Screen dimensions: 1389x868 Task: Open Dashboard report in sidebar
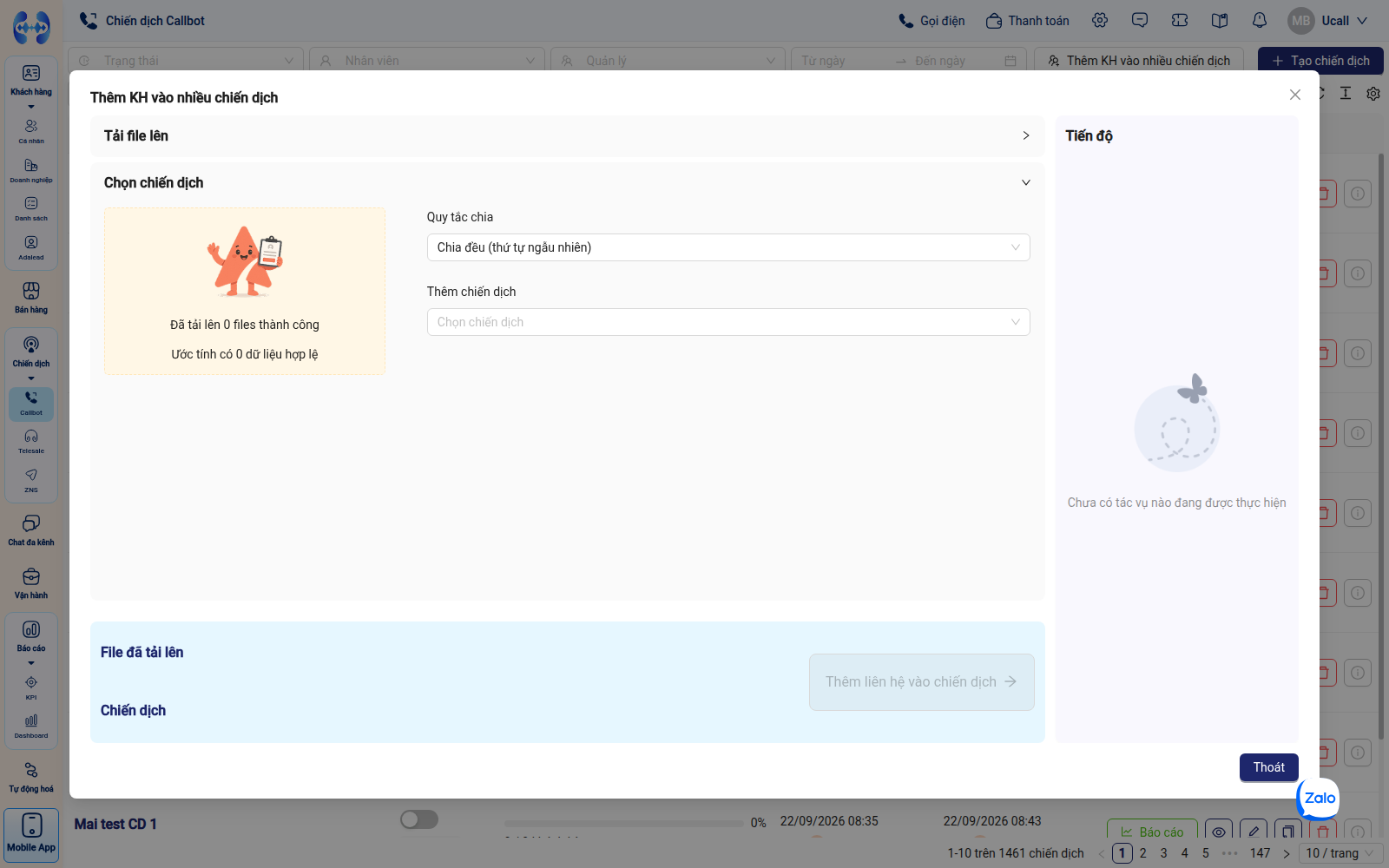coord(31,726)
